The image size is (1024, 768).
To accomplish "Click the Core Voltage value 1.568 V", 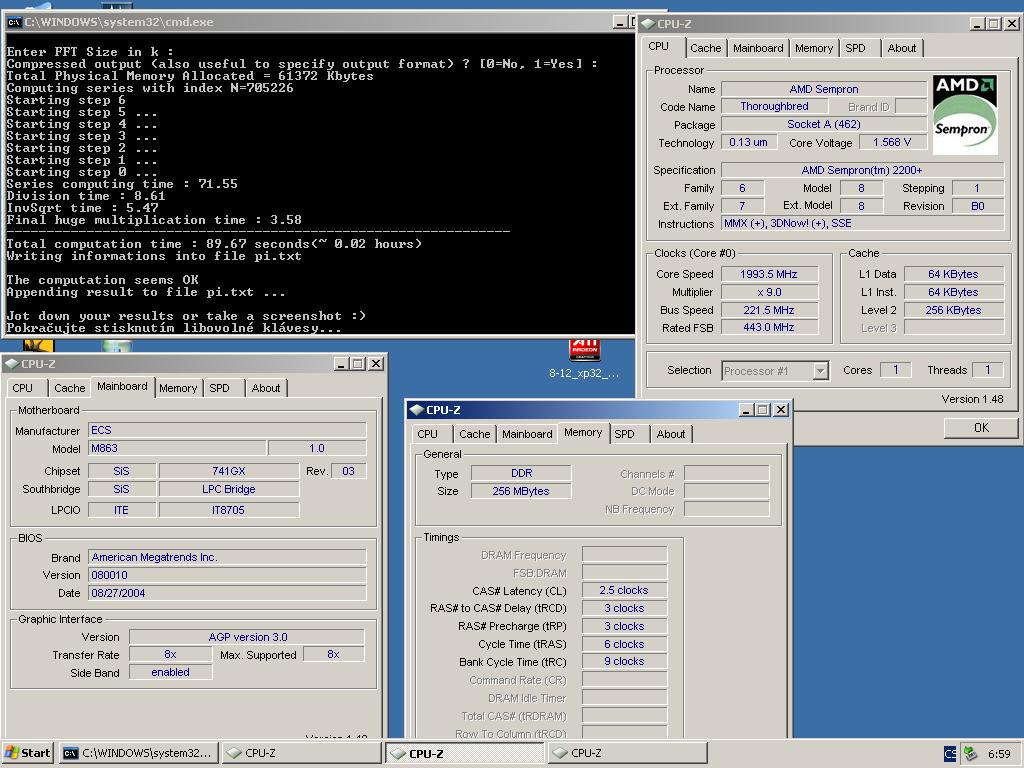I will [x=891, y=142].
